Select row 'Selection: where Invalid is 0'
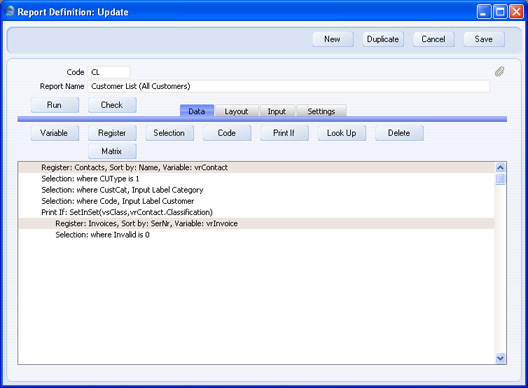Viewport: 528px width, 388px height. 256,235
